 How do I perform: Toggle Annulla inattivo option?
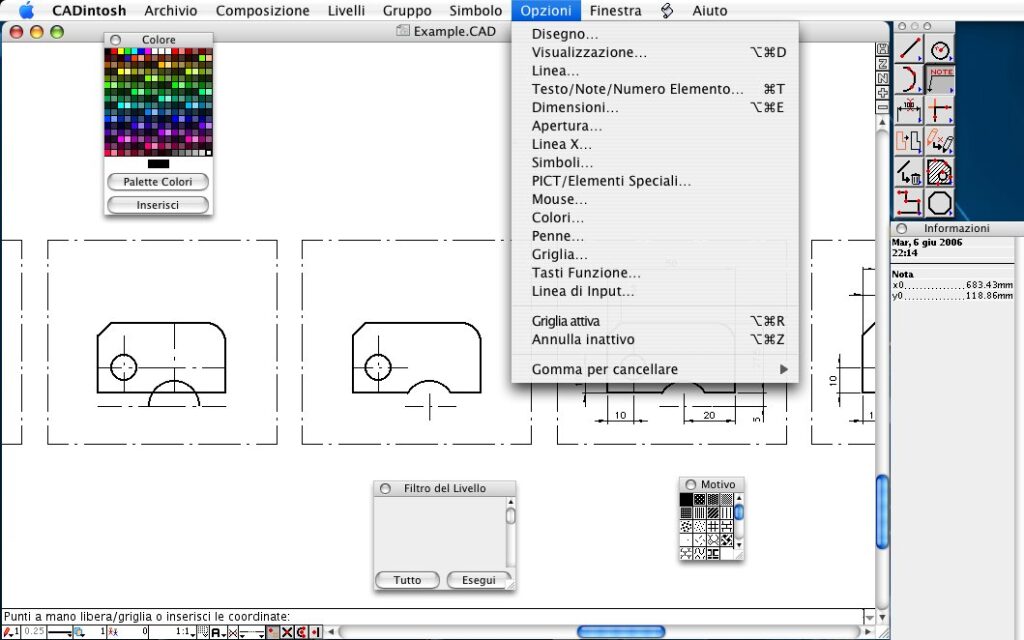point(583,339)
